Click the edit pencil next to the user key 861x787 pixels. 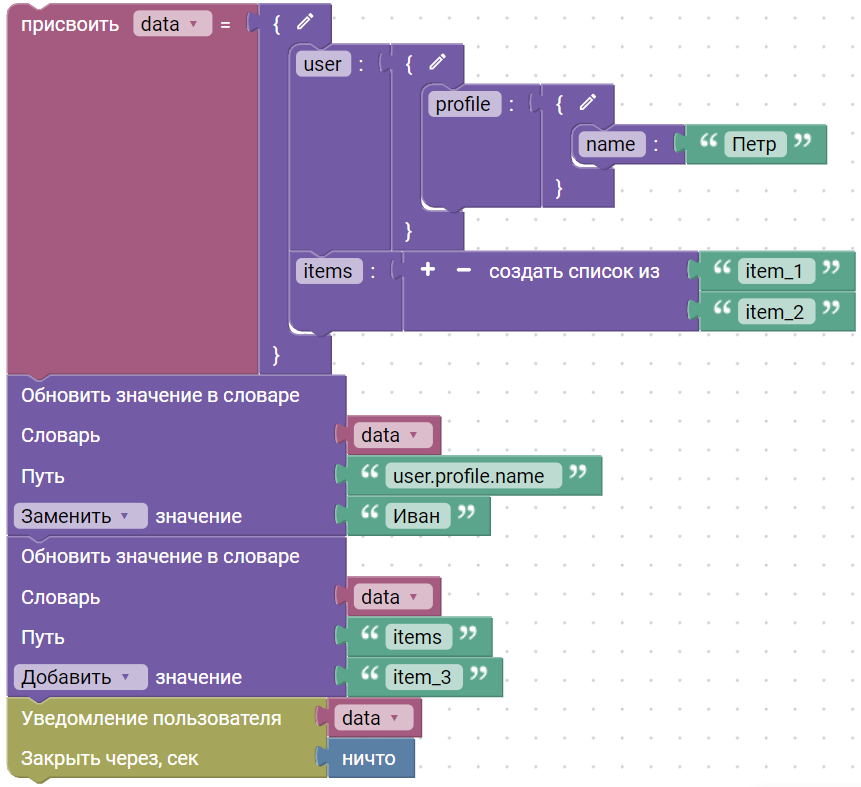[437, 63]
